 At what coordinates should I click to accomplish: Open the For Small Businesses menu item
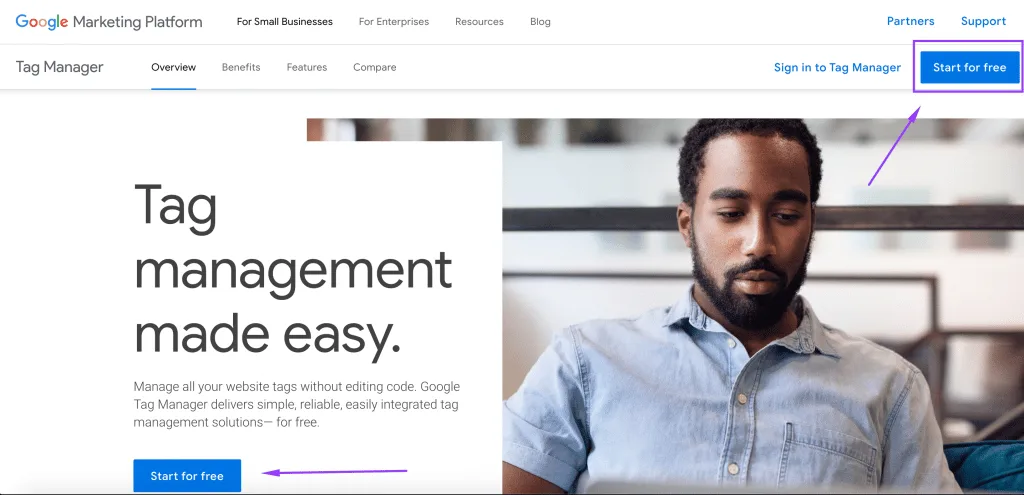click(x=285, y=22)
